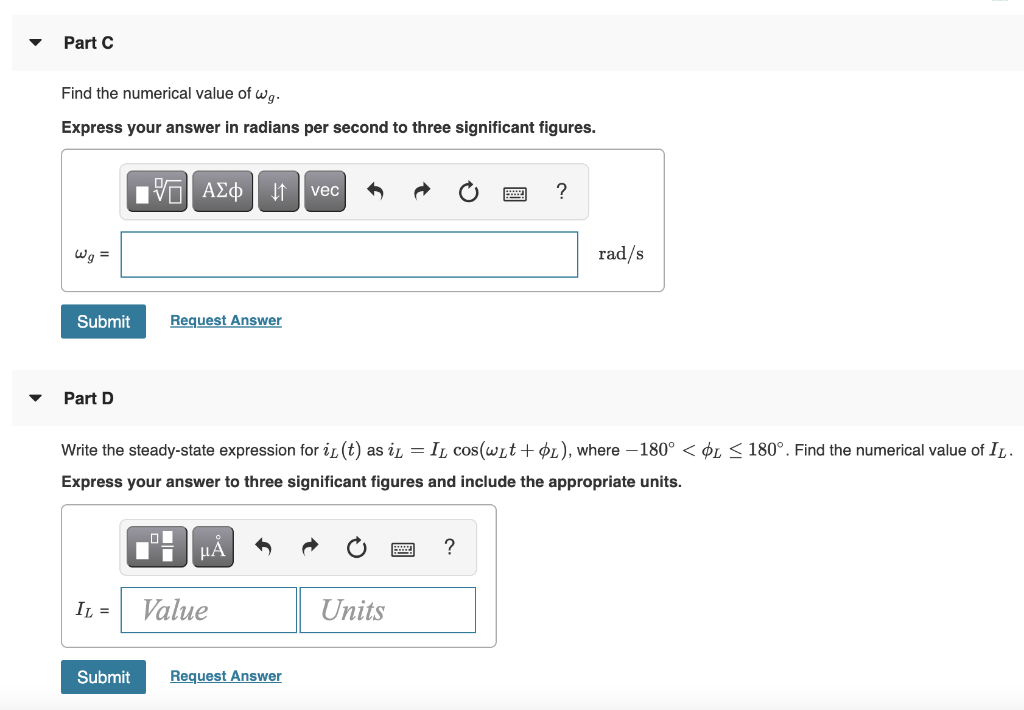
Task: Click the help question mark in Part D
Action: click(449, 547)
